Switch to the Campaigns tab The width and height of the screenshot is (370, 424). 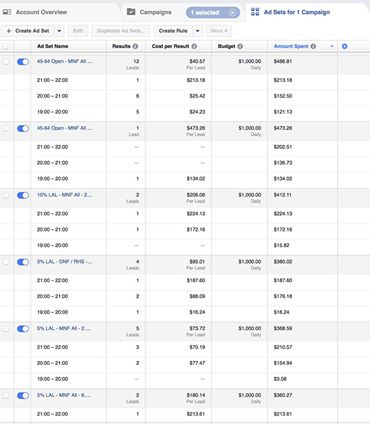click(155, 12)
